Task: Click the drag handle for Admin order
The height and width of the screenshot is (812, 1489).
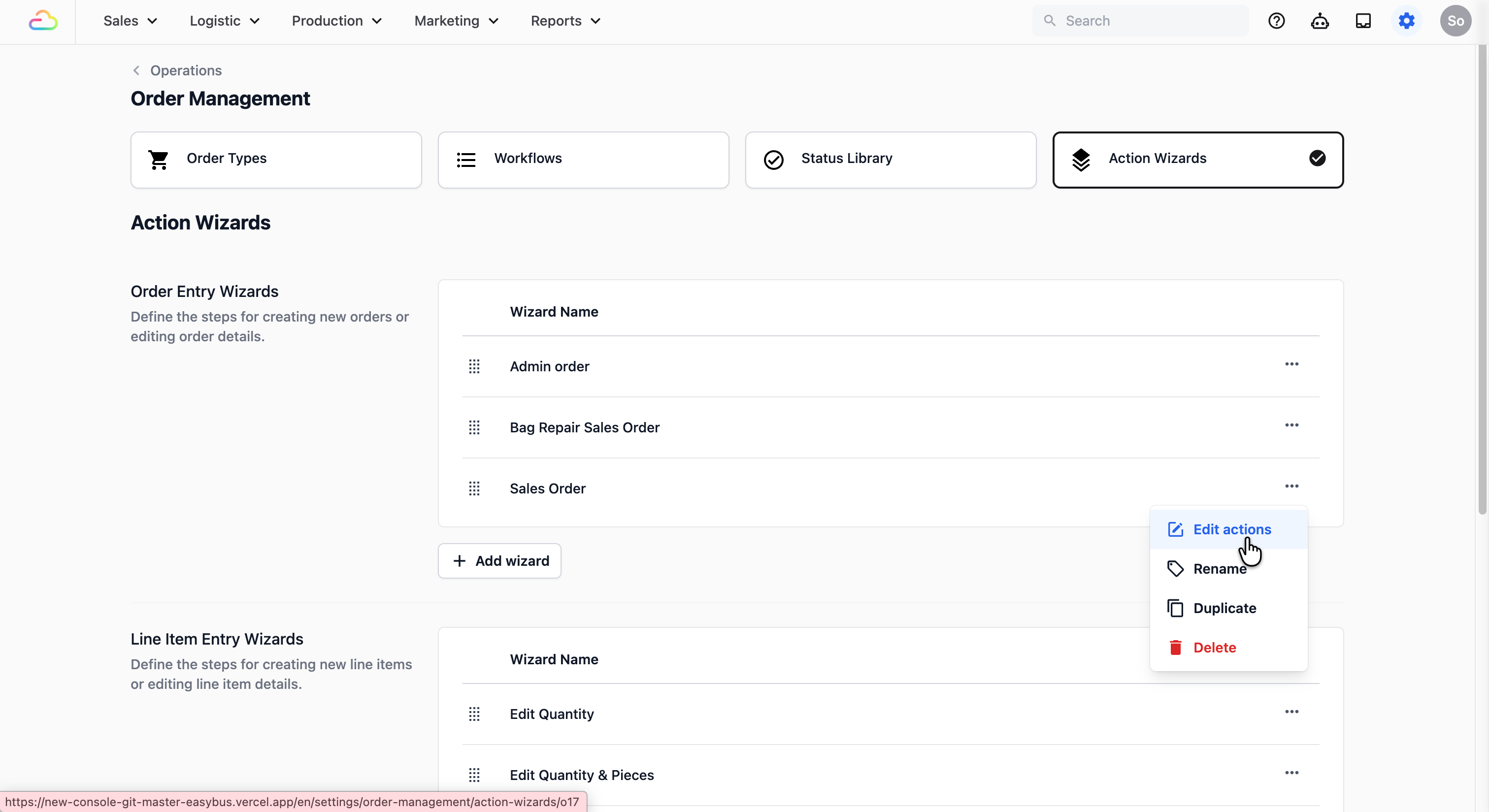Action: tap(474, 366)
